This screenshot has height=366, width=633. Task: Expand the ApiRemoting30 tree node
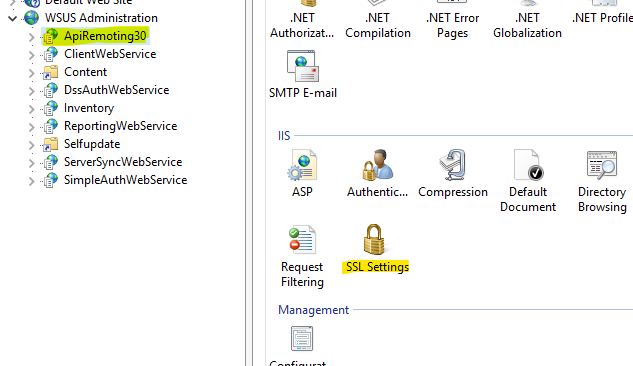tap(31, 37)
